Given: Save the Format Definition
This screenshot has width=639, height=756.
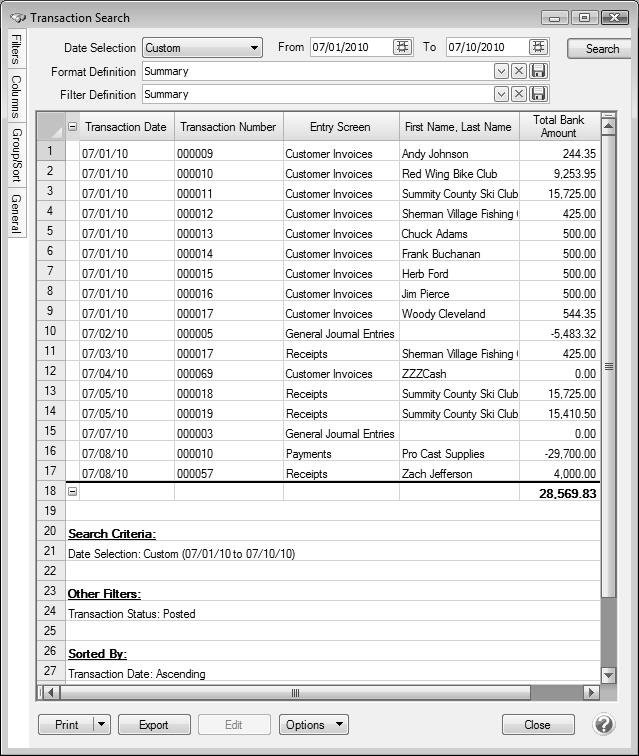Looking at the screenshot, I should coord(539,71).
